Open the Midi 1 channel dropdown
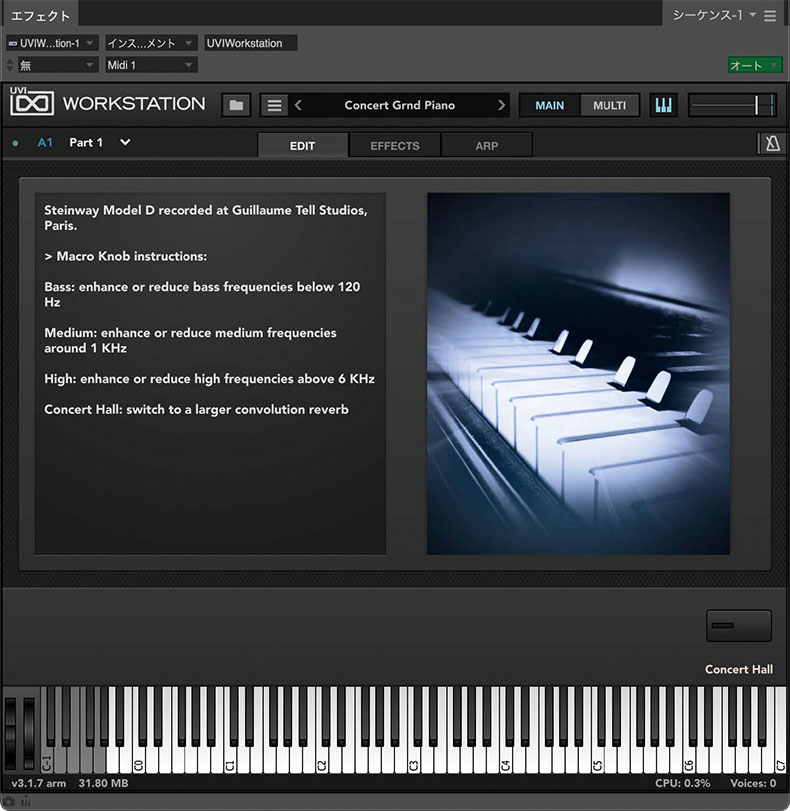This screenshot has height=811, width=790. 151,65
